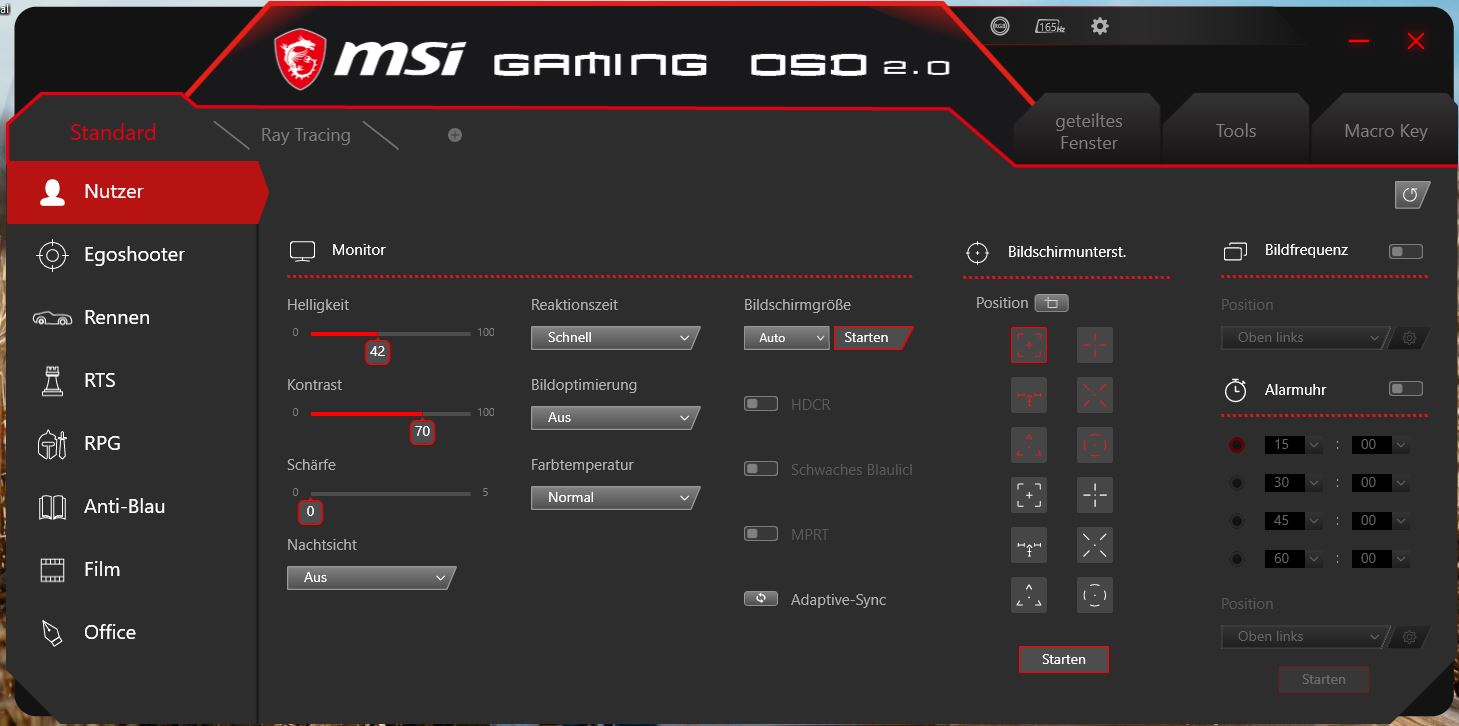Open the 30 minutes alarm dropdown
The height and width of the screenshot is (726, 1459).
point(1293,483)
